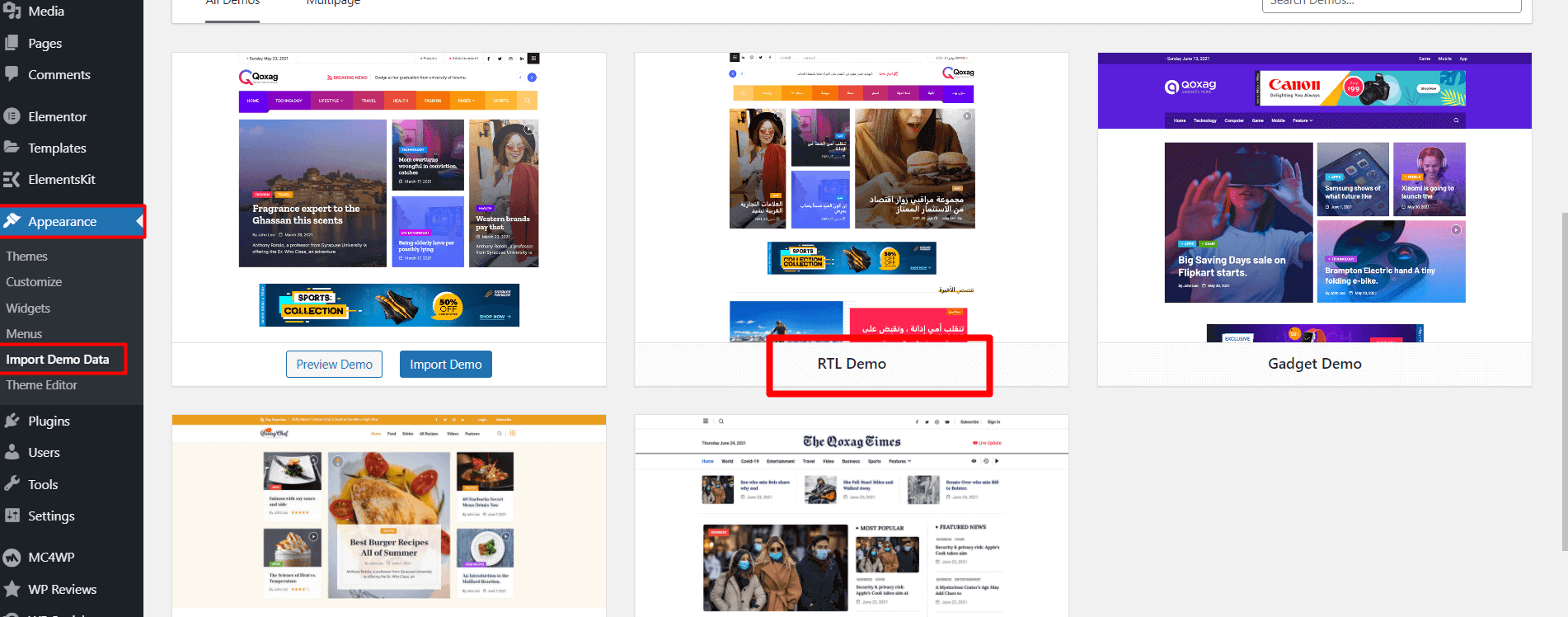
Task: Click the Pages sidebar icon
Action: (12, 43)
